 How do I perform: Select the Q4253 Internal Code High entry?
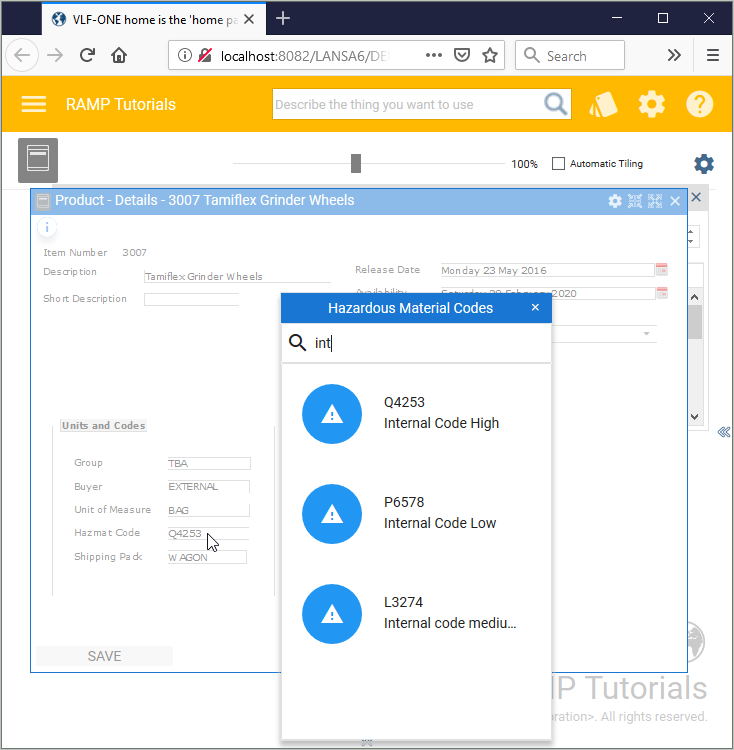pyautogui.click(x=416, y=414)
